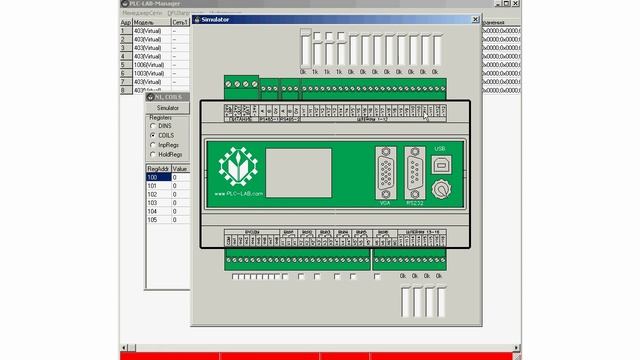Image resolution: width=640 pixels, height=360 pixels.
Task: Tick the last checkbox before the bottom 0k labels
Action: pos(377,277)
